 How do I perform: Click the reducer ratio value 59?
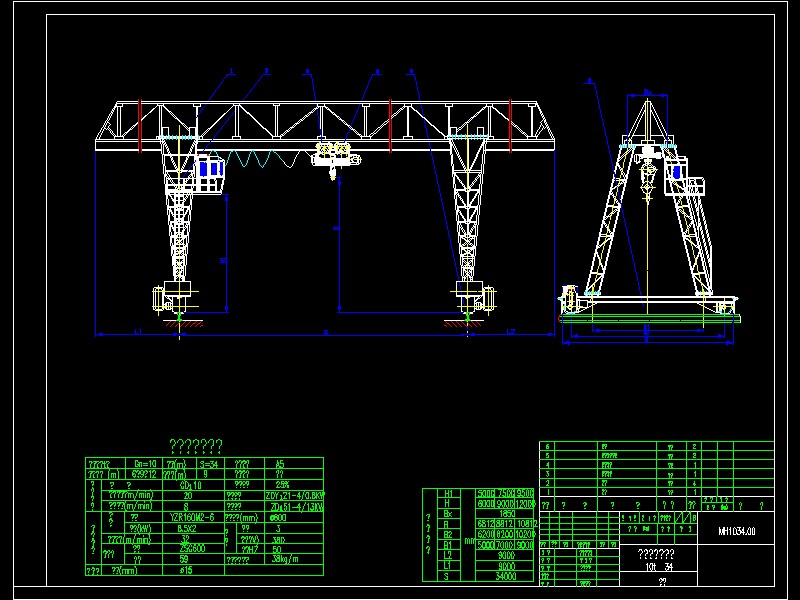coord(184,559)
